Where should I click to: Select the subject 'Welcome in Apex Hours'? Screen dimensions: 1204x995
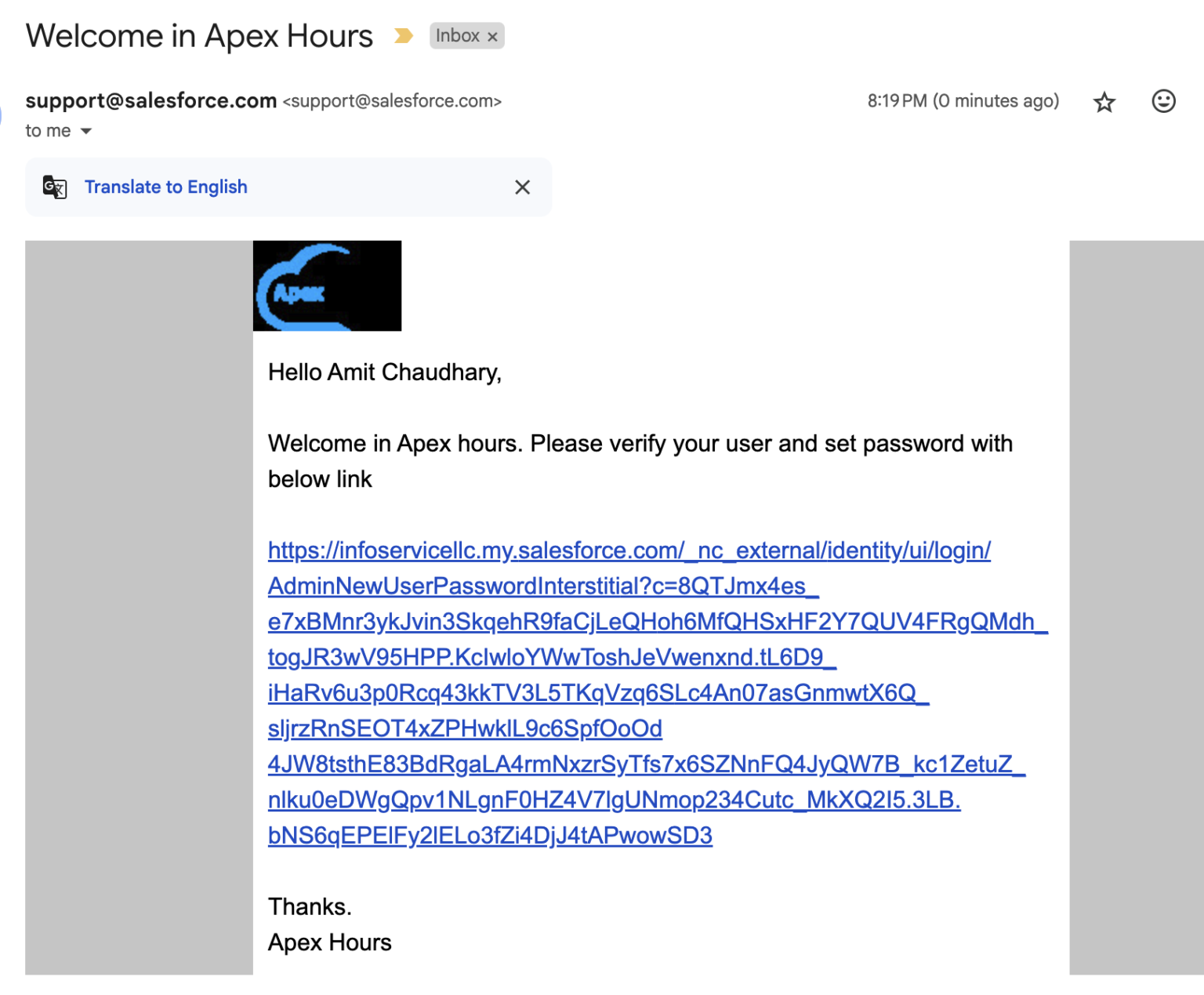[x=199, y=35]
